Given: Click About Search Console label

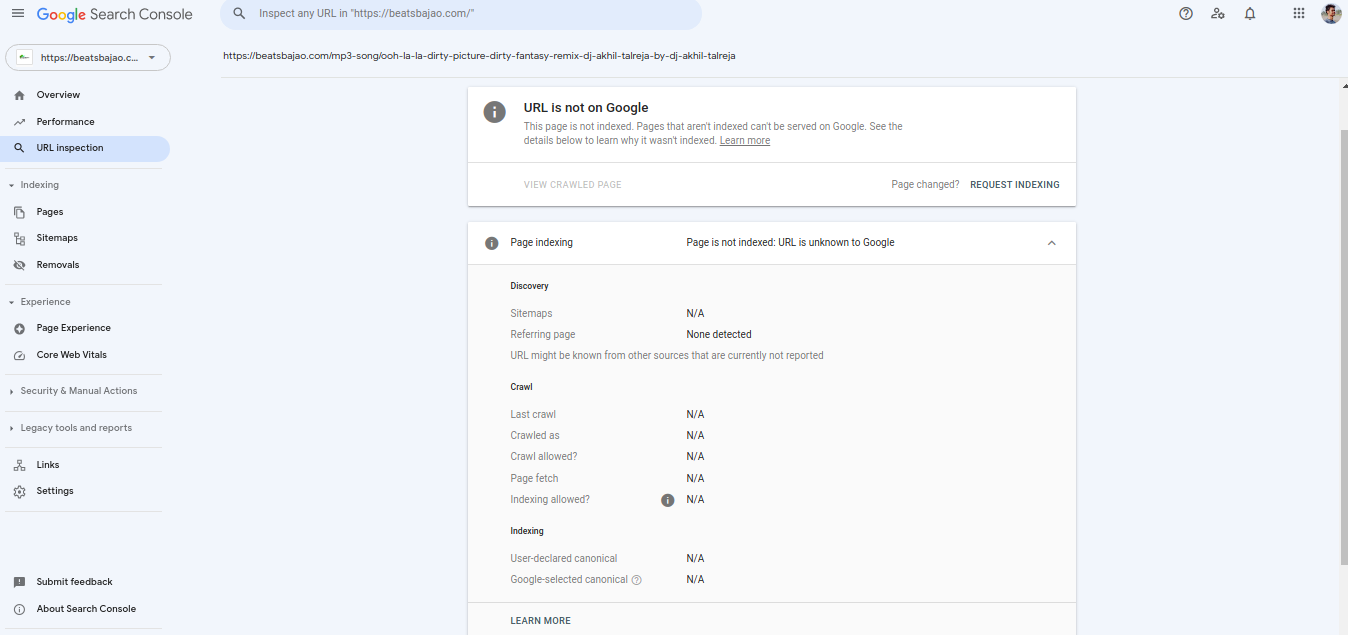Looking at the screenshot, I should coord(86,609).
